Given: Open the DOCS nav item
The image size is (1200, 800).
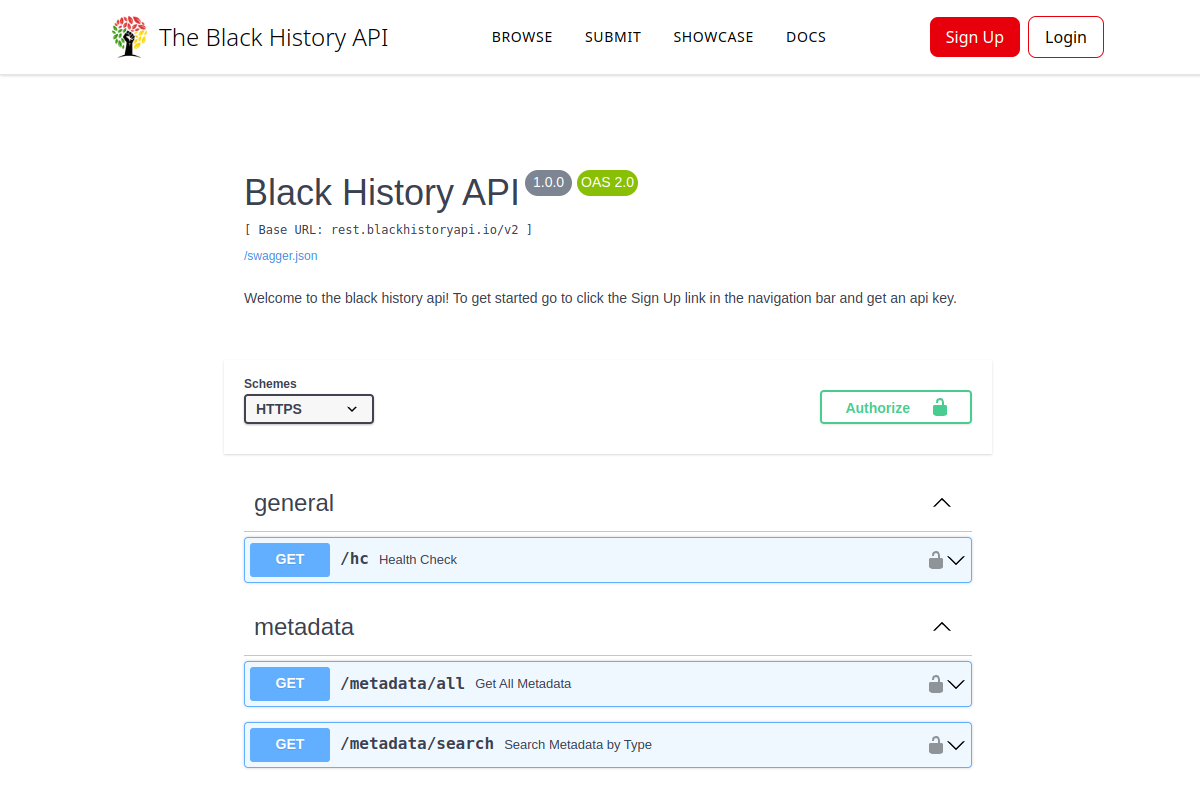Looking at the screenshot, I should pyautogui.click(x=806, y=37).
